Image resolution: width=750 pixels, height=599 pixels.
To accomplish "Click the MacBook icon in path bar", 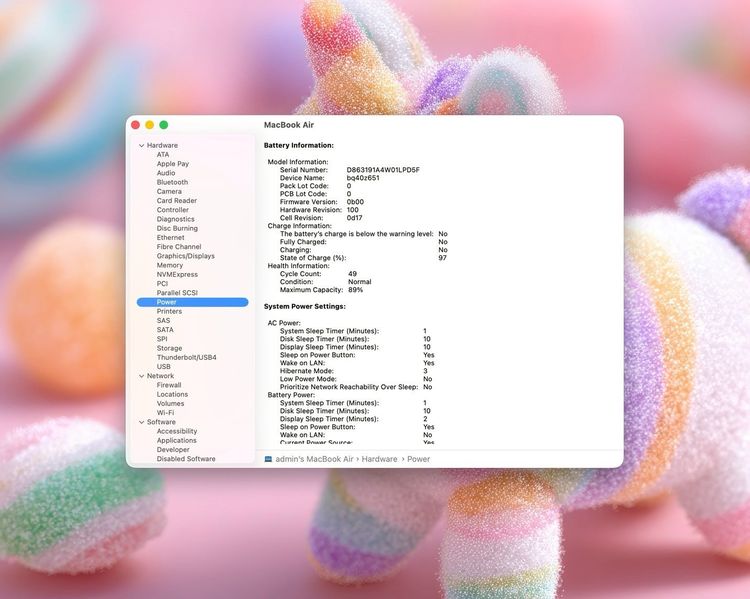I will [x=268, y=459].
